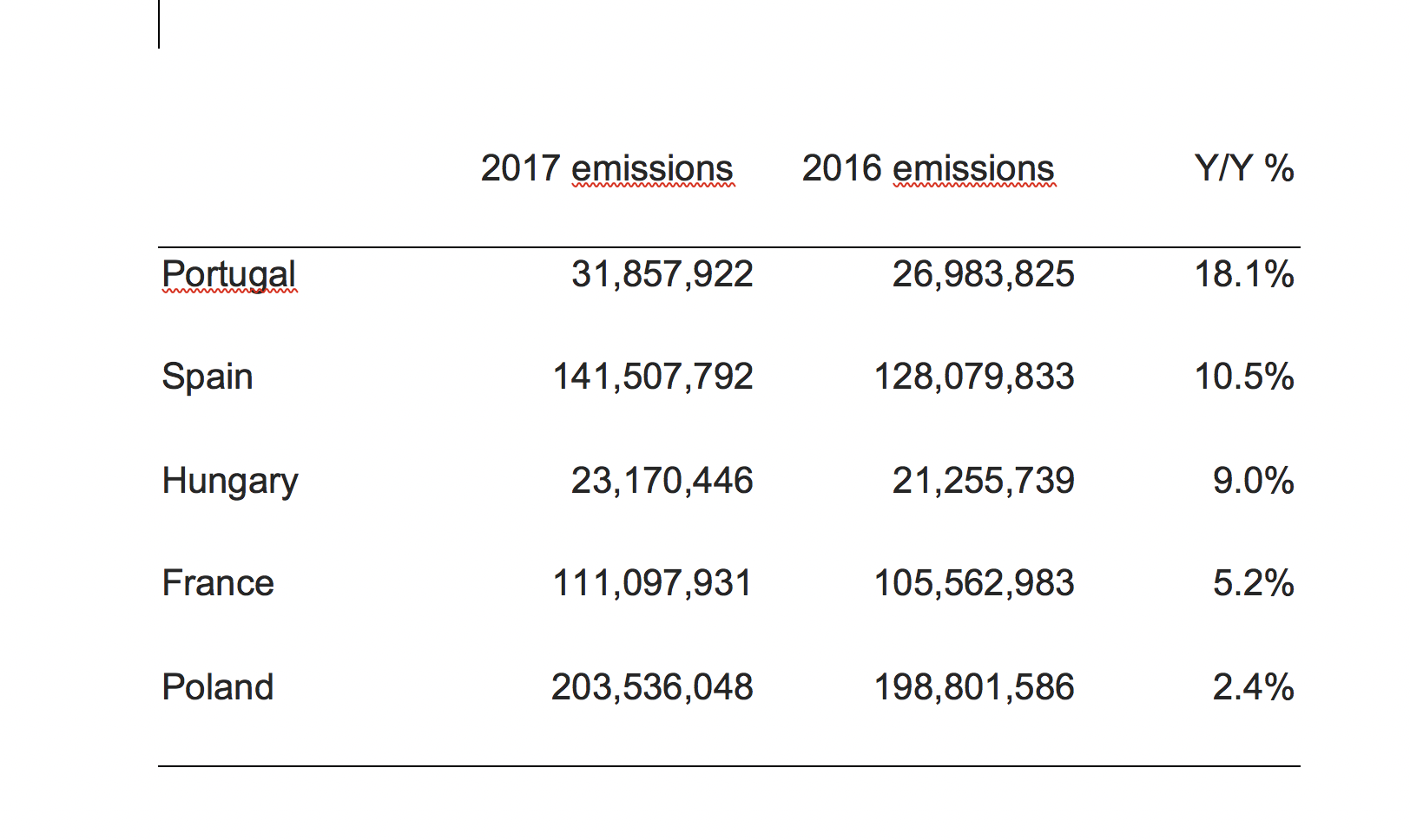1410x840 pixels.
Task: Click France's 2016 value 105,562,983
Action: (974, 583)
